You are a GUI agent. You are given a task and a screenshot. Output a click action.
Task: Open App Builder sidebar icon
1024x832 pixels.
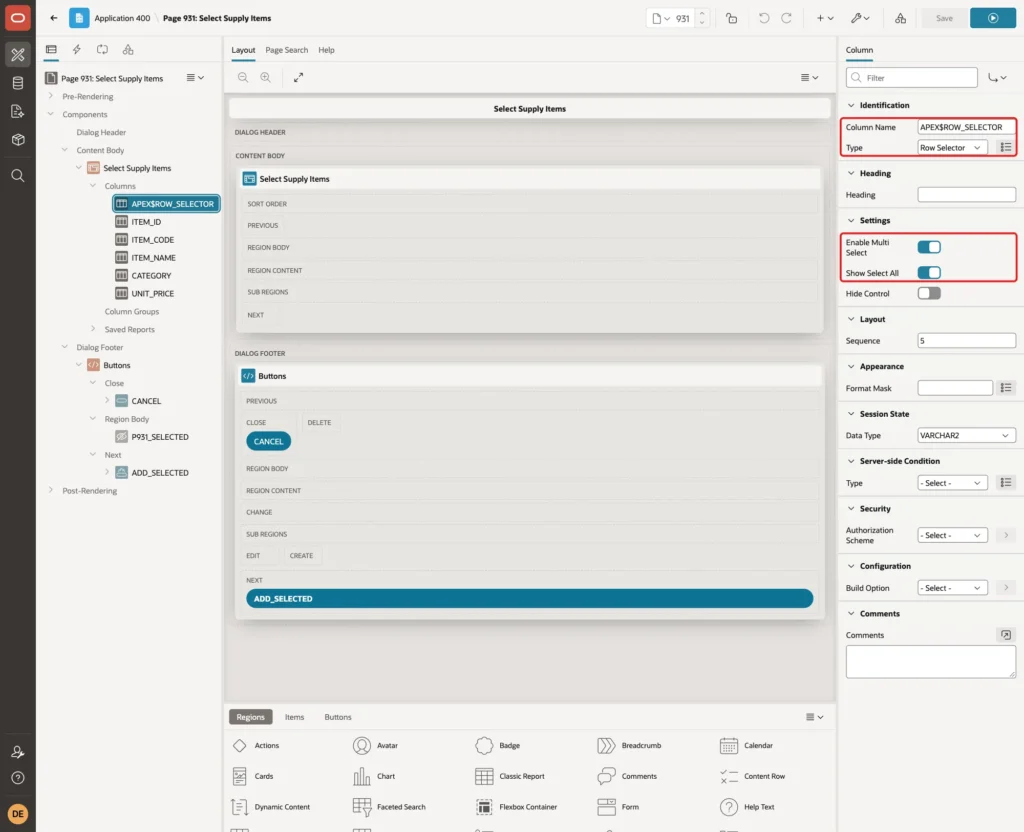tap(18, 55)
